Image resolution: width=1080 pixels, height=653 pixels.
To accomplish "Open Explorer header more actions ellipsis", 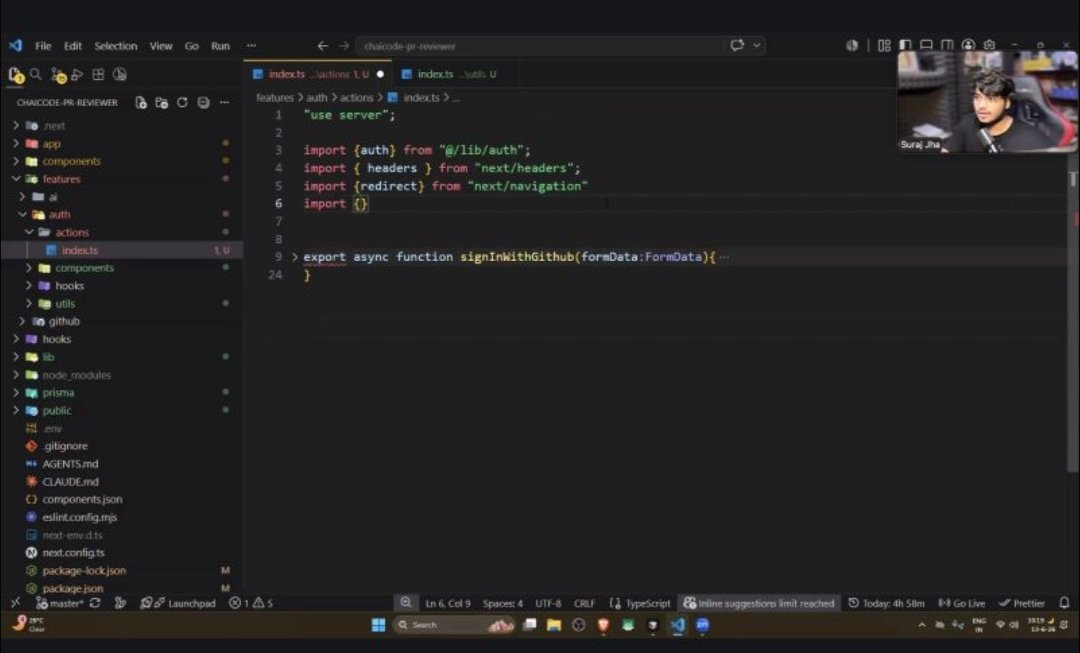I will point(225,103).
